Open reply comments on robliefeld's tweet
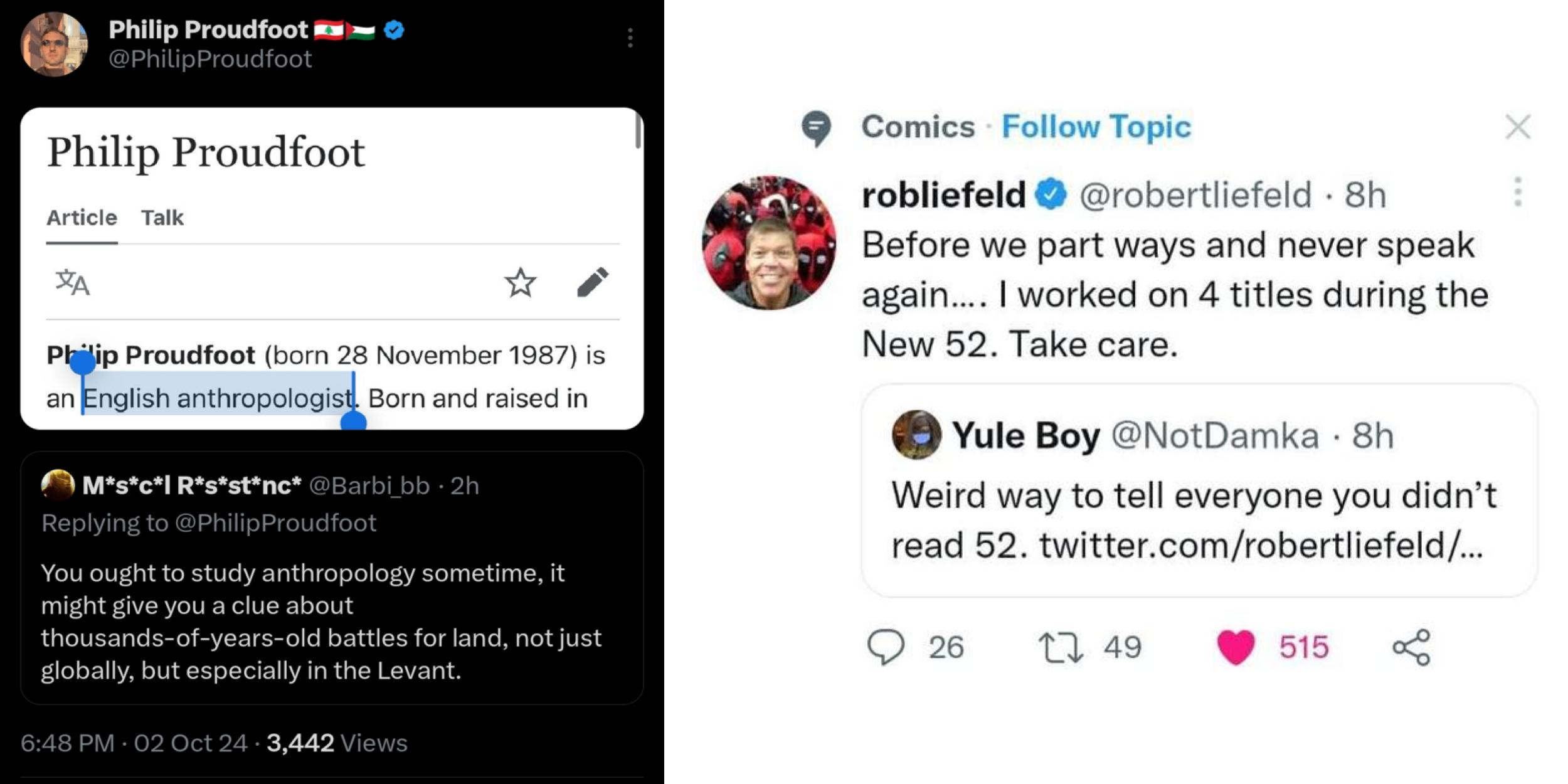Image resolution: width=1568 pixels, height=784 pixels. (x=886, y=647)
